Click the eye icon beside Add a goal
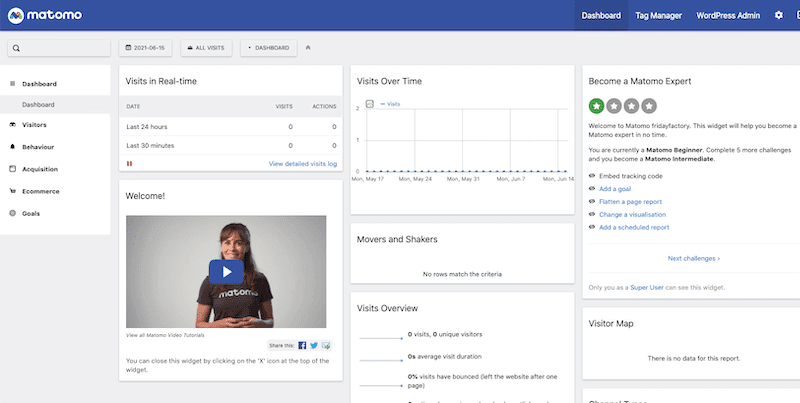The image size is (800, 403). tap(592, 188)
